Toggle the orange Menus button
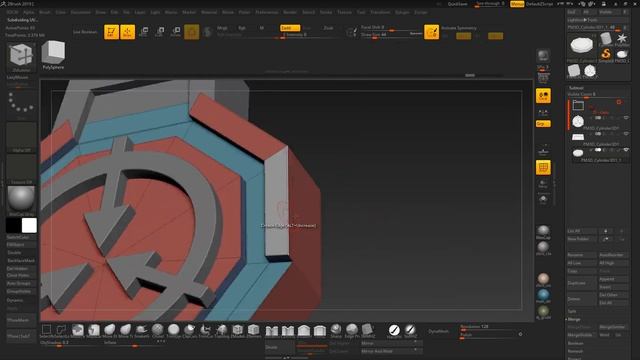640x360 pixels. click(517, 4)
